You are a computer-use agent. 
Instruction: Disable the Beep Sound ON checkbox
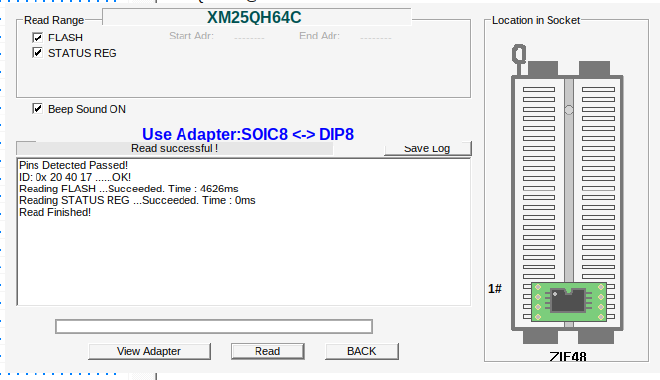[x=37, y=109]
